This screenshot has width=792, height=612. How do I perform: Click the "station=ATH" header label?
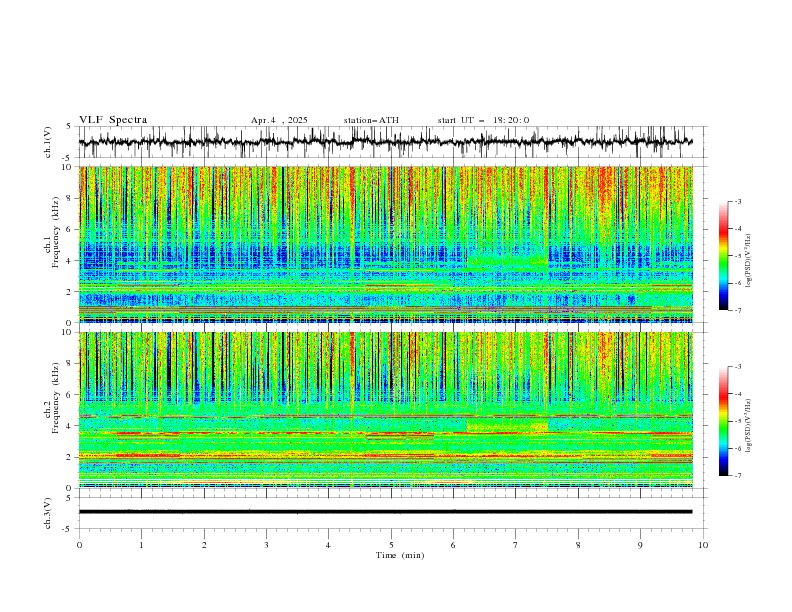point(371,120)
